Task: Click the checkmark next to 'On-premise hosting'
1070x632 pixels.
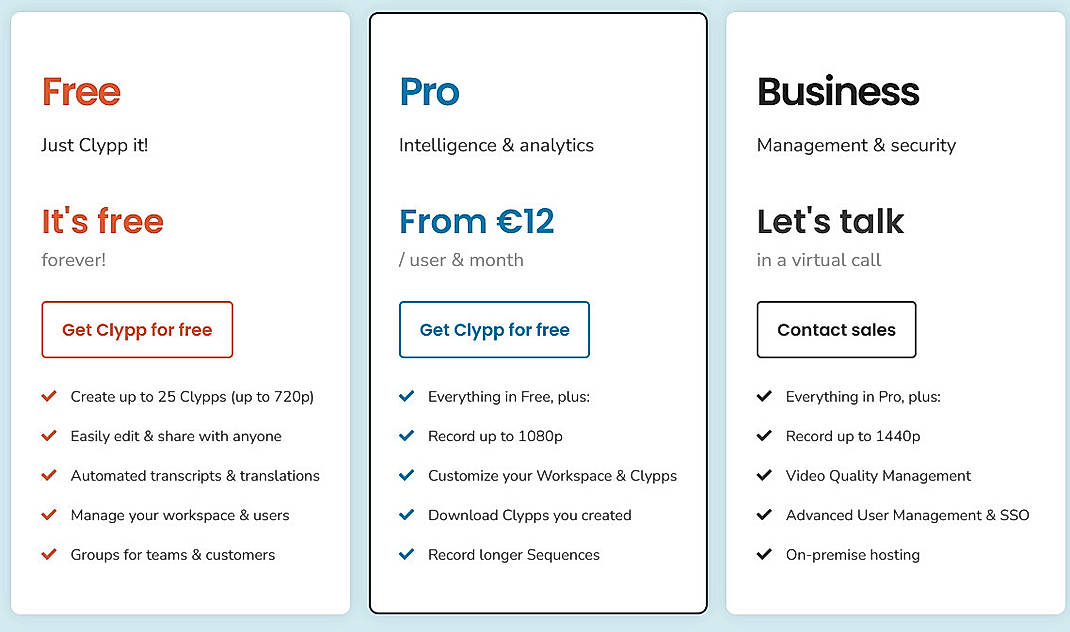Action: [763, 554]
